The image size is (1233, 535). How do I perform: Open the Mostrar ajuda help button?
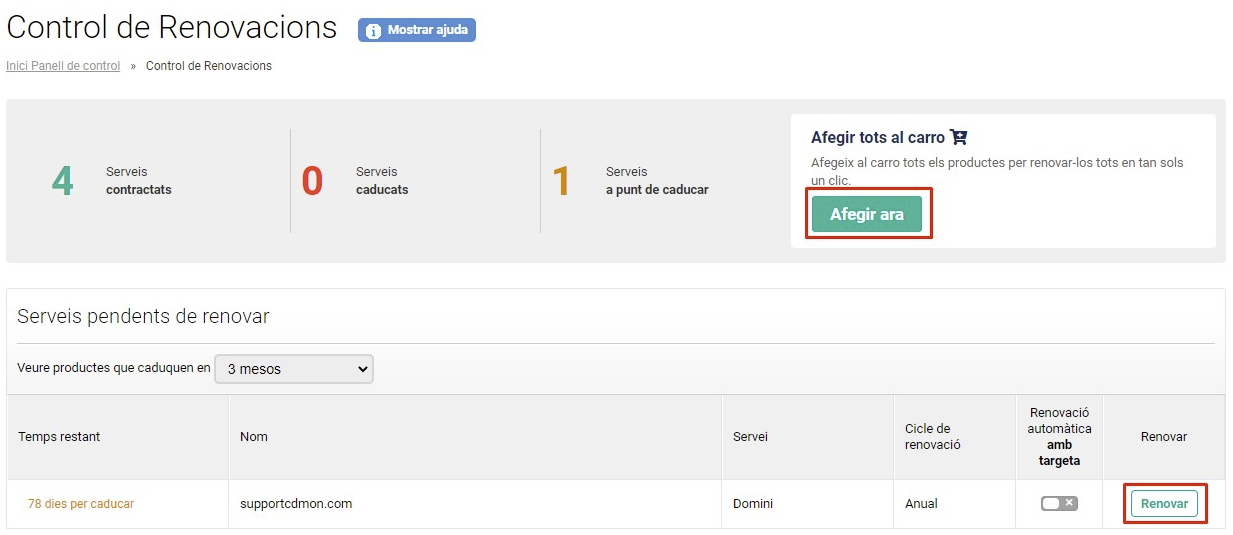coord(417,30)
